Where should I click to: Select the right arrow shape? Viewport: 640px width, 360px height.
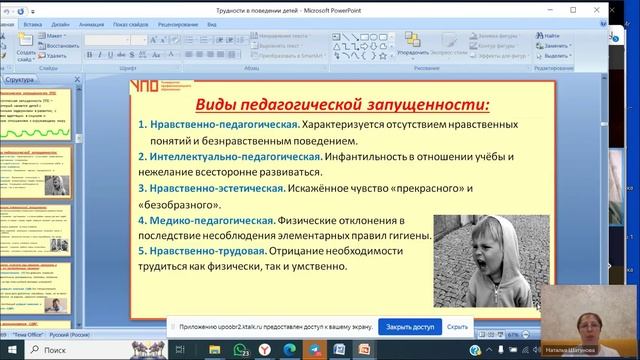(x=364, y=47)
